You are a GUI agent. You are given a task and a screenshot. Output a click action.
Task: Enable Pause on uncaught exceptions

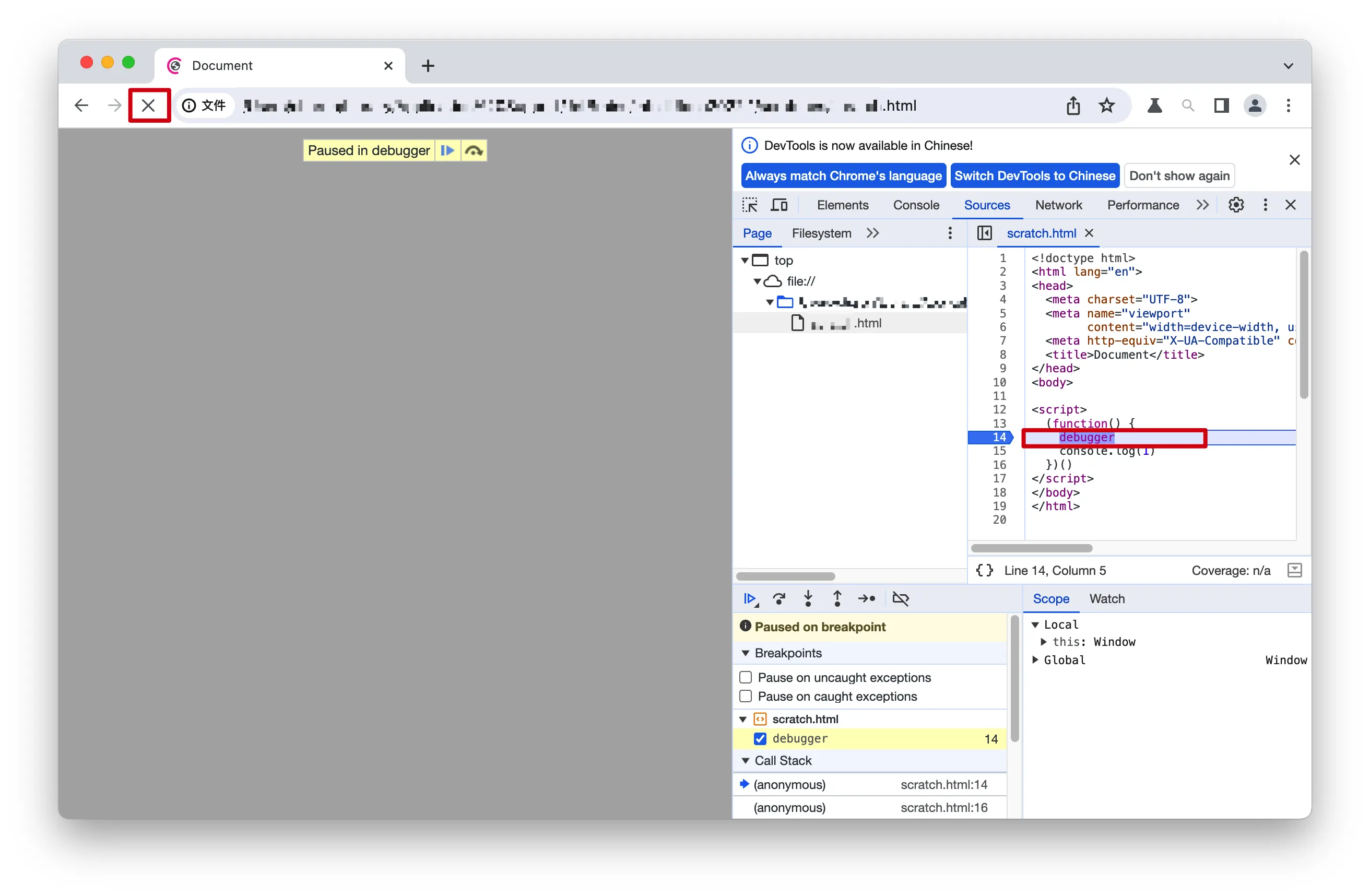(x=746, y=677)
